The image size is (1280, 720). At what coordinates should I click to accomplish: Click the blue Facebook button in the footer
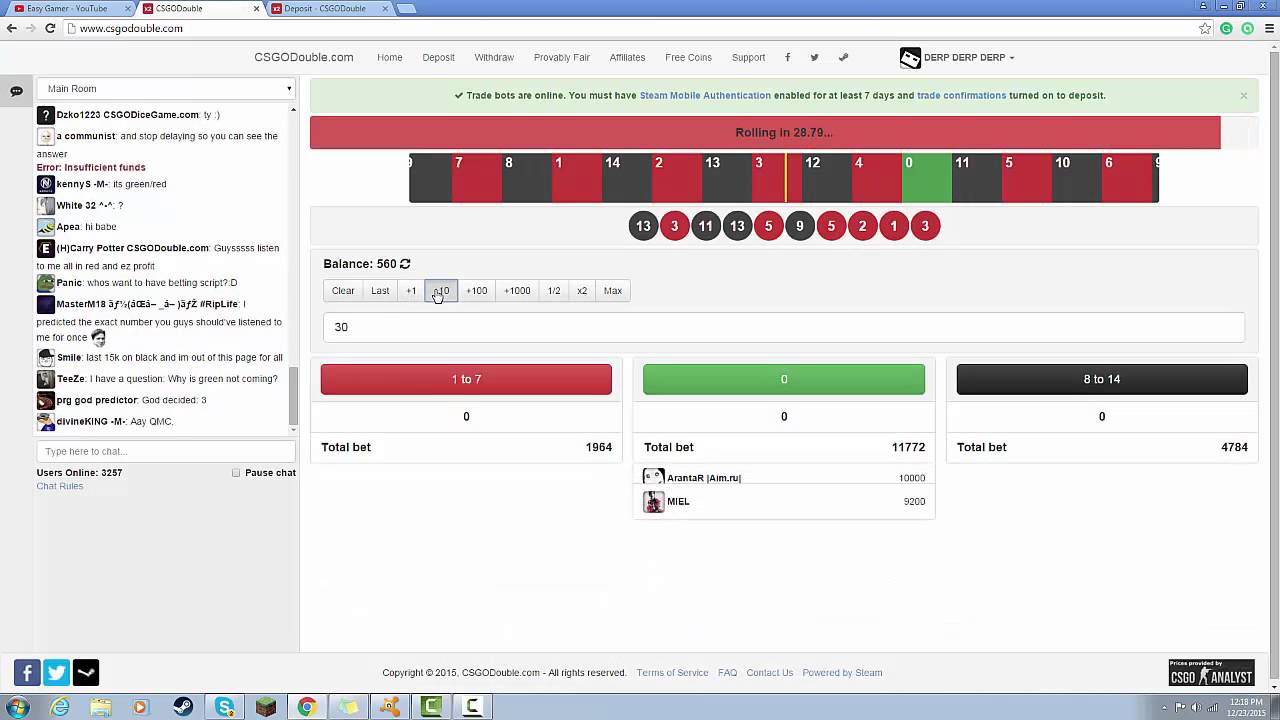(27, 673)
